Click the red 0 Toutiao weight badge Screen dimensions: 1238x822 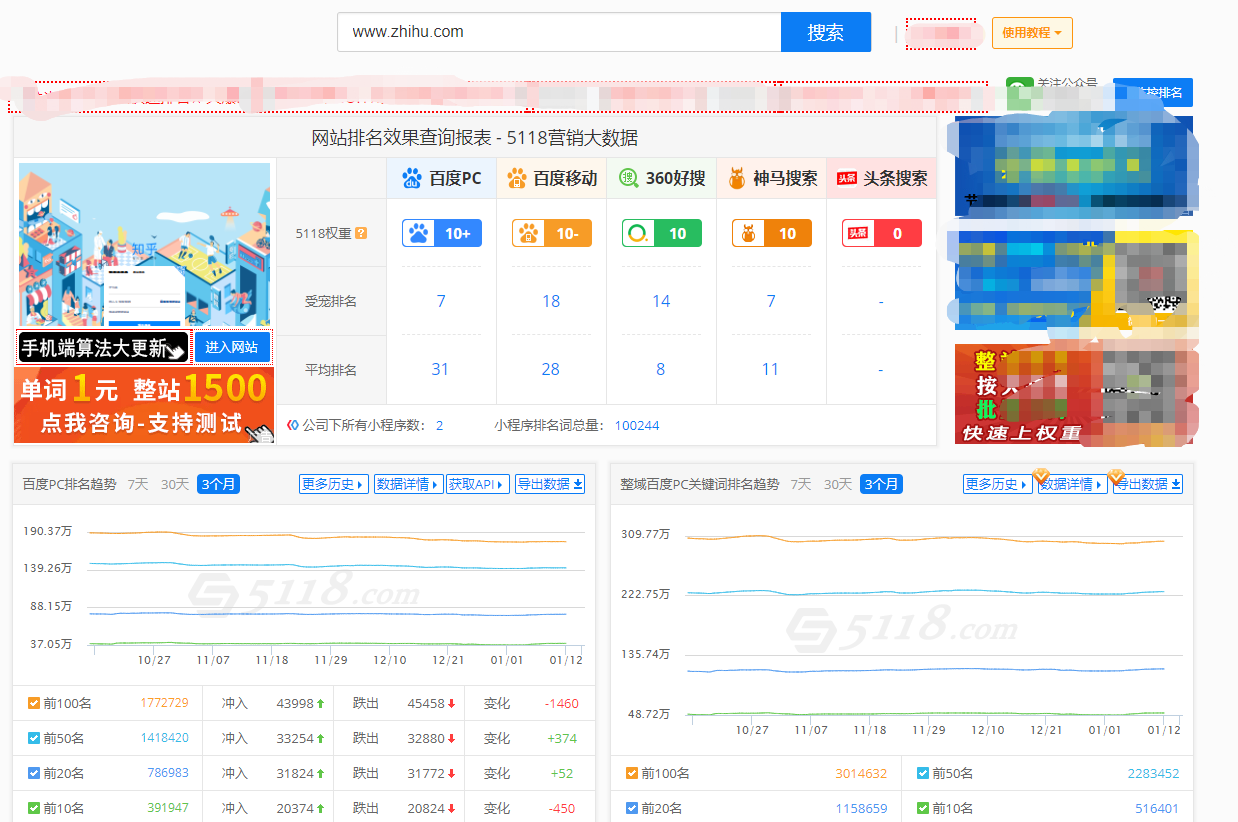pos(881,232)
